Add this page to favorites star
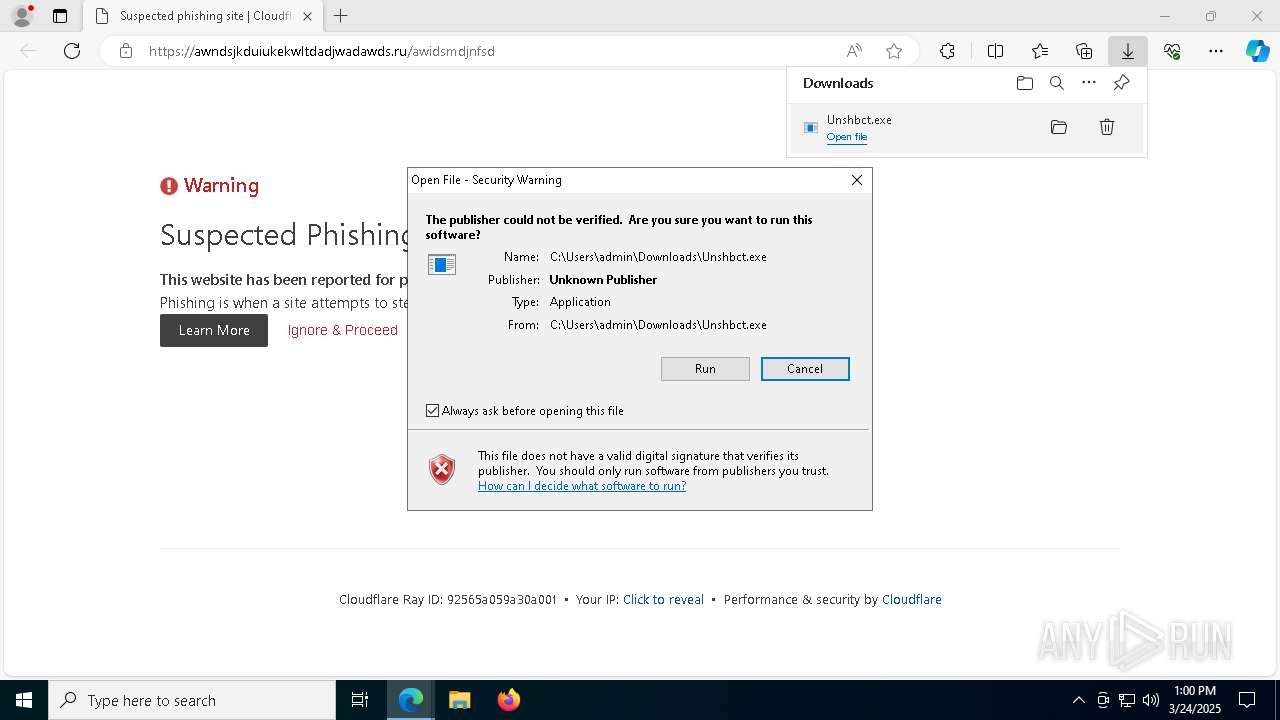 coord(894,51)
